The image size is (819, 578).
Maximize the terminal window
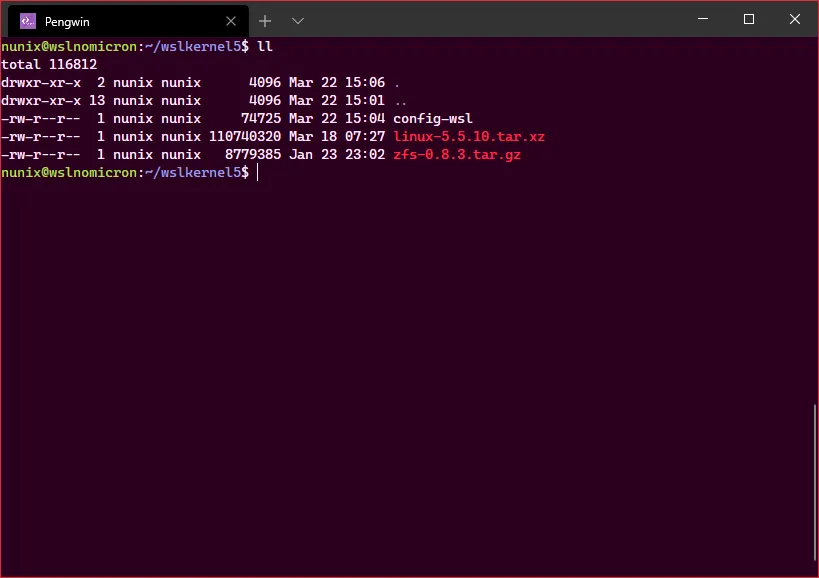[x=749, y=20]
